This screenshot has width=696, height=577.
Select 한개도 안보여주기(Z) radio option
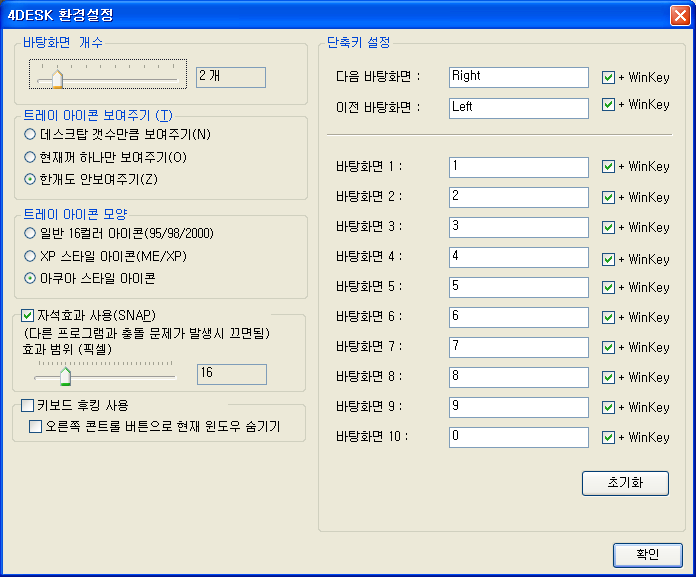pyautogui.click(x=31, y=179)
